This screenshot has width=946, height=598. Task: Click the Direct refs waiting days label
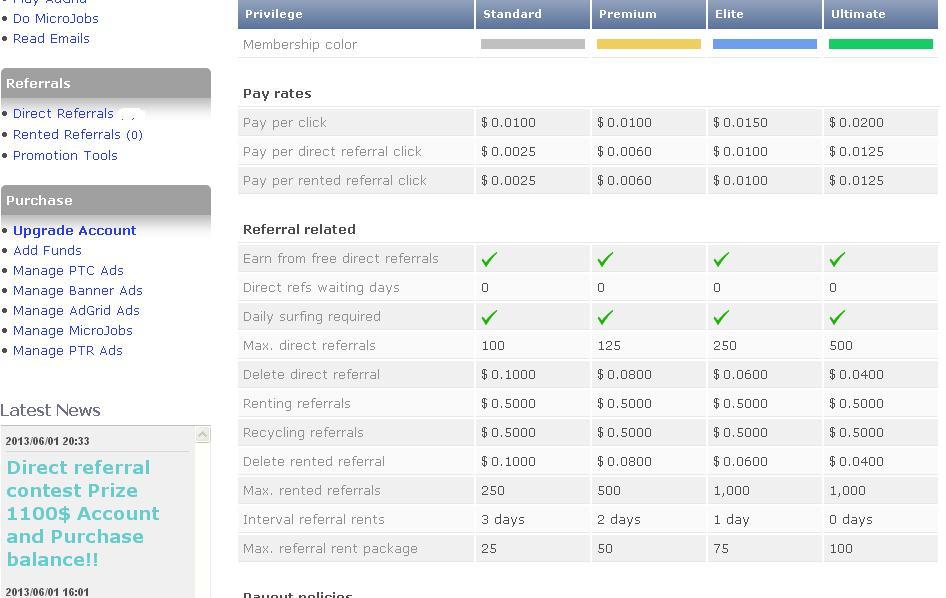(x=321, y=287)
